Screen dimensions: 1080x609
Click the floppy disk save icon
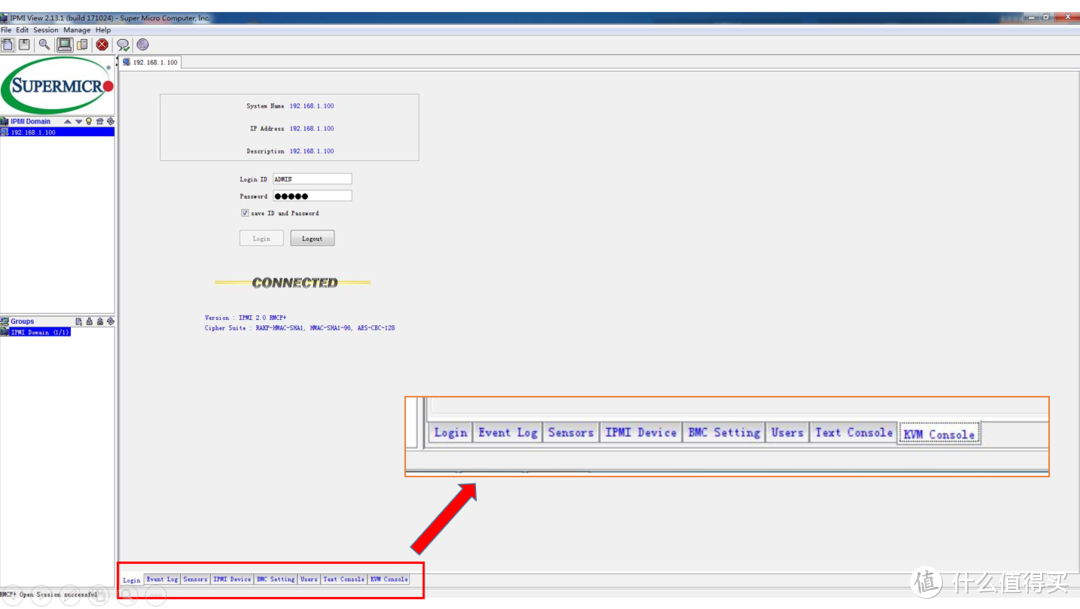[24, 45]
